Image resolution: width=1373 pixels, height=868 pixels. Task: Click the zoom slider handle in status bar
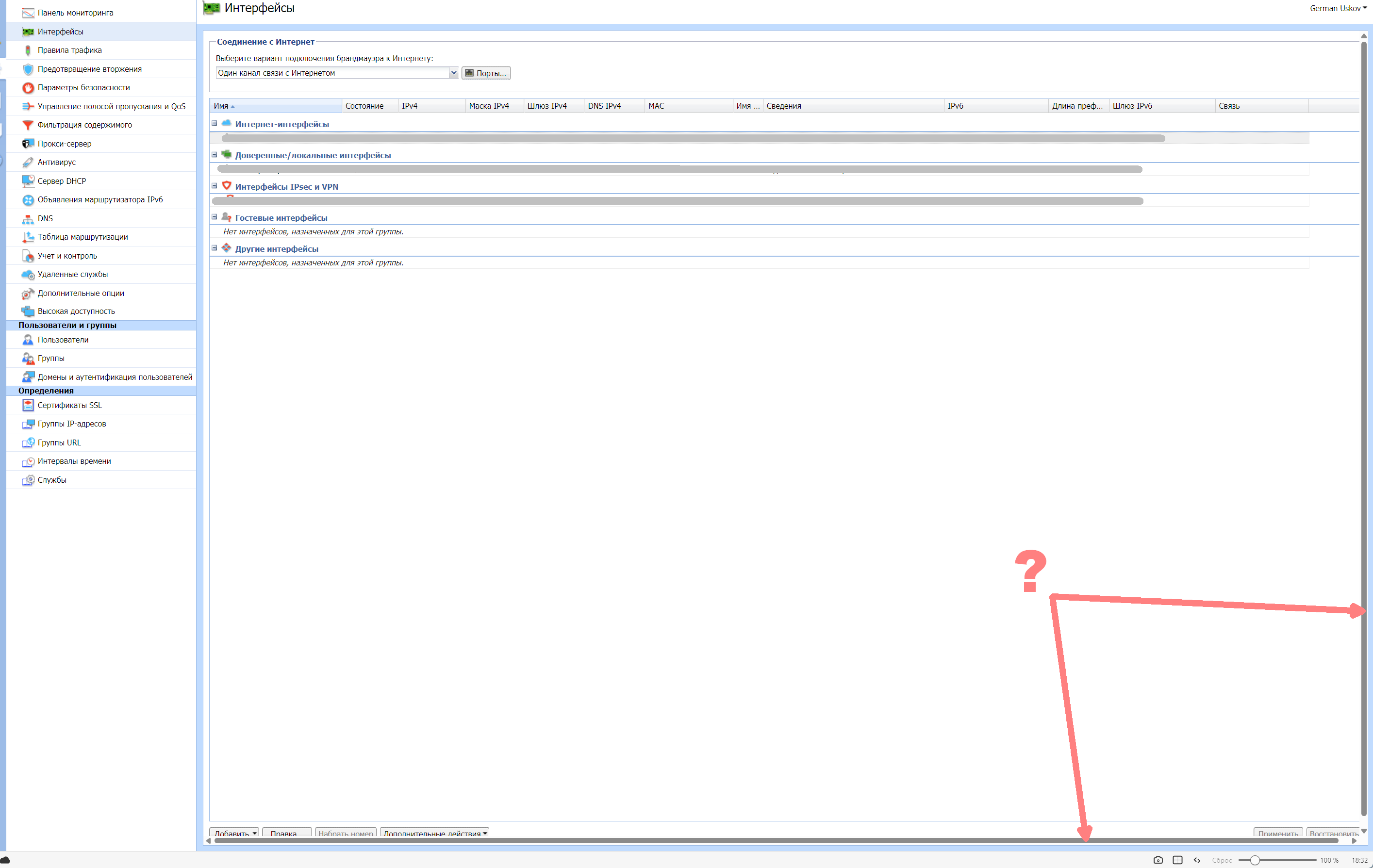pyautogui.click(x=1255, y=860)
